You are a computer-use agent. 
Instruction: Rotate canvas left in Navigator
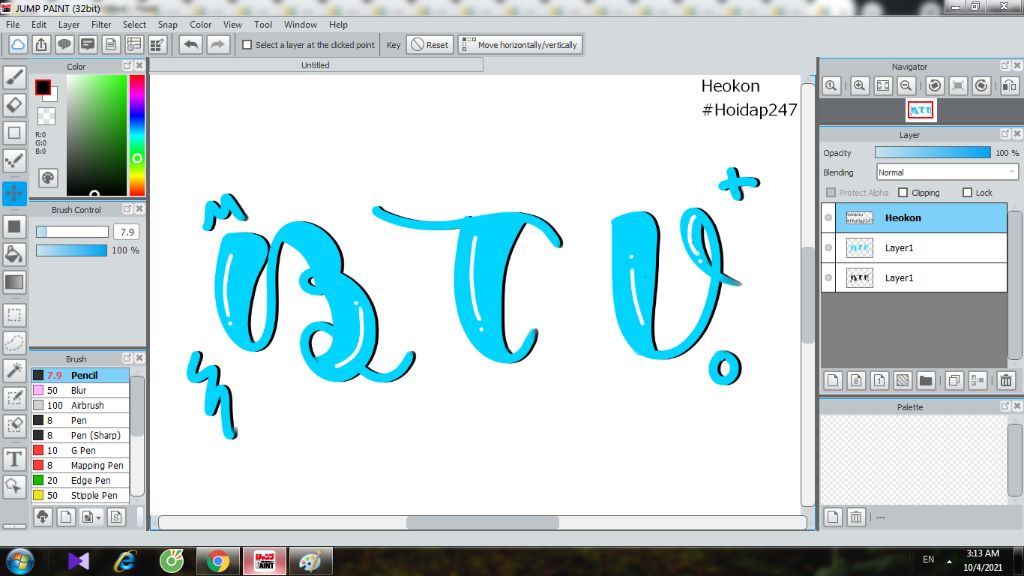pyautogui.click(x=935, y=86)
